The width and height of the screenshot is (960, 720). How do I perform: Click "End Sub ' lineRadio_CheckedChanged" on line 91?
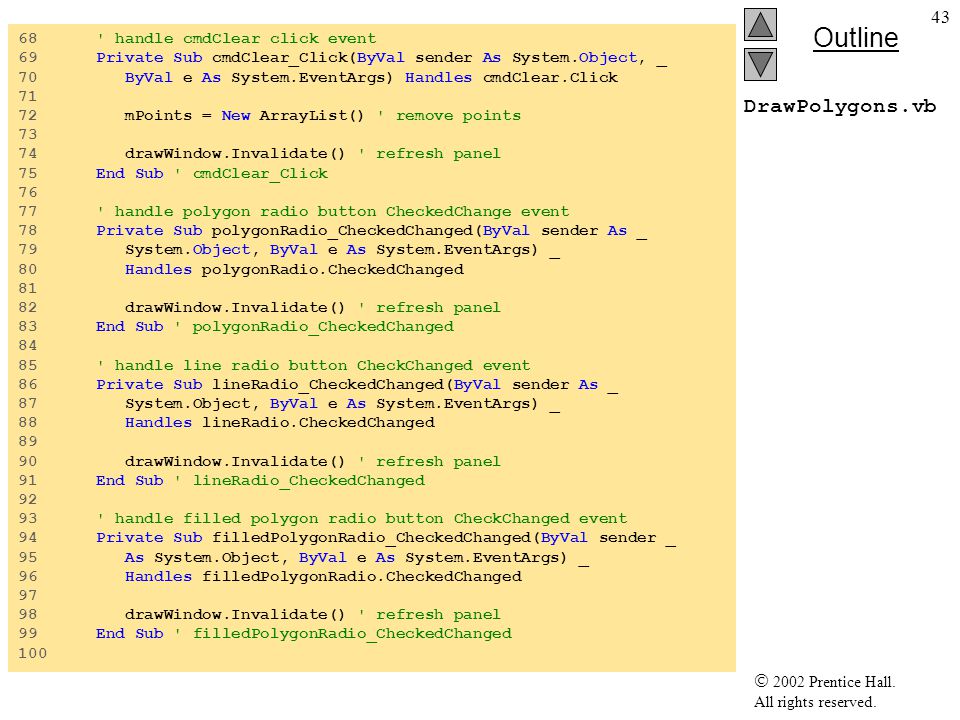[260, 481]
